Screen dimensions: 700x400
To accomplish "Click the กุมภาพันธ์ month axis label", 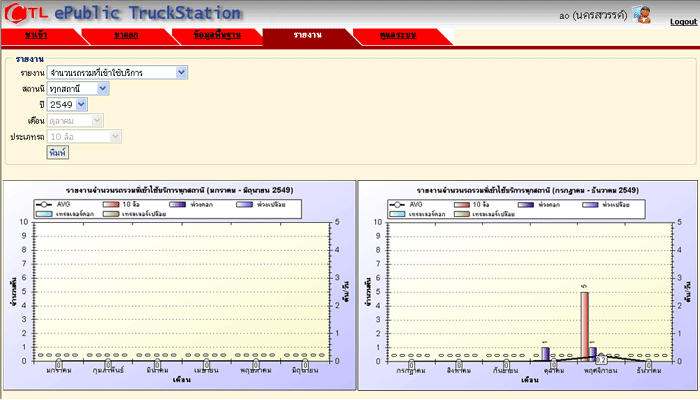I will (108, 371).
